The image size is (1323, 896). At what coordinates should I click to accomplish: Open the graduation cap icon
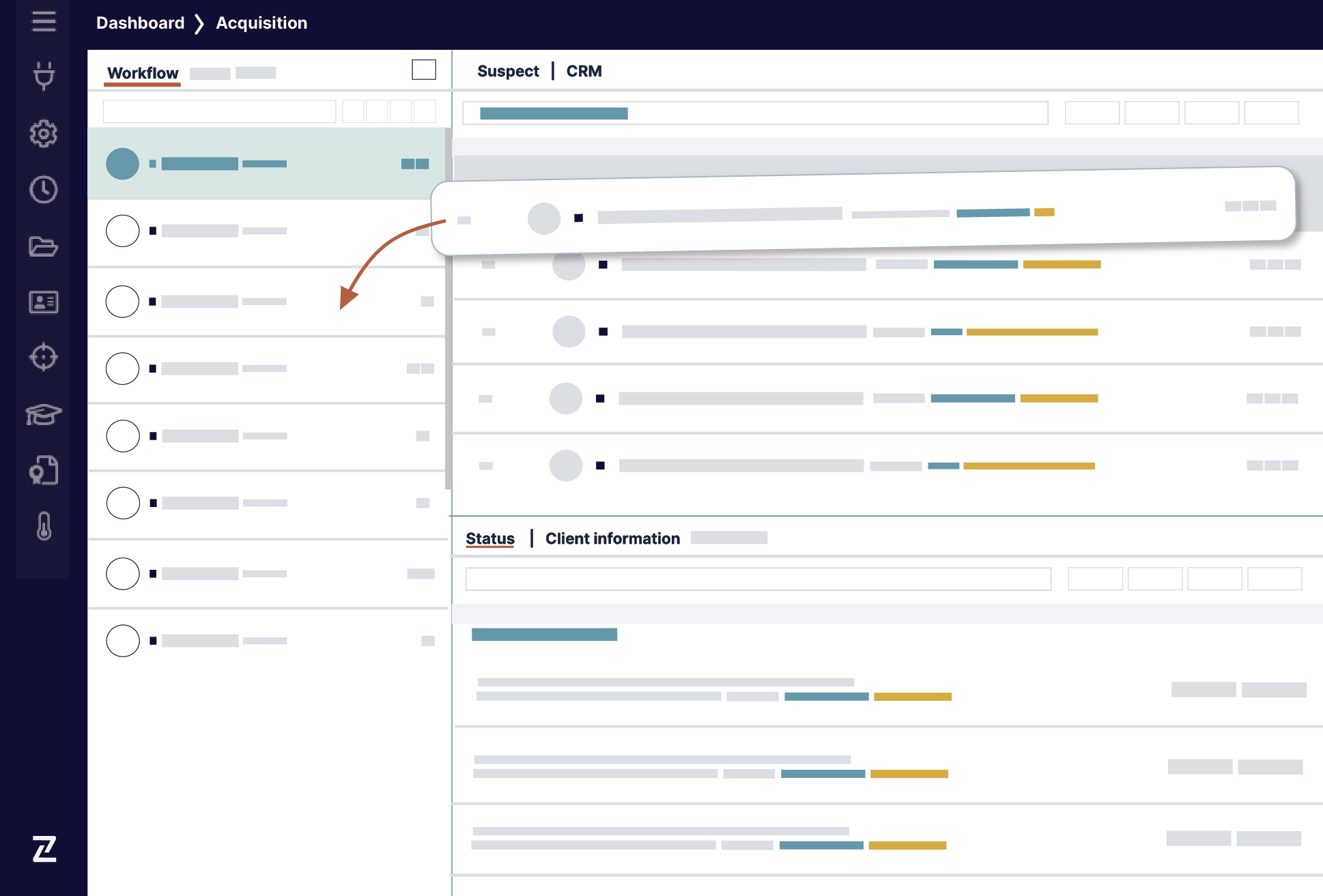pyautogui.click(x=44, y=414)
